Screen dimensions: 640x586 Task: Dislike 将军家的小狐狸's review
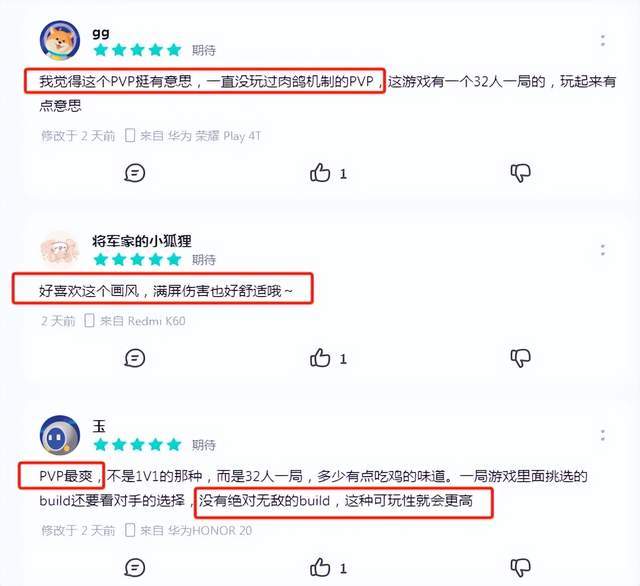tap(521, 358)
